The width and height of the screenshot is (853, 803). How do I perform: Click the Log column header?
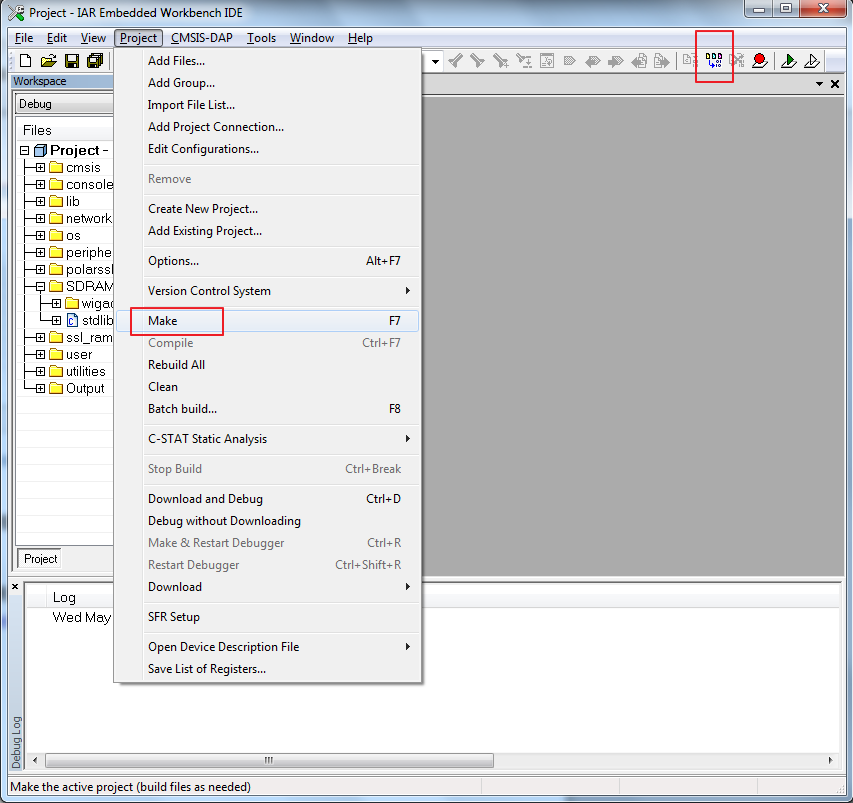pos(64,598)
